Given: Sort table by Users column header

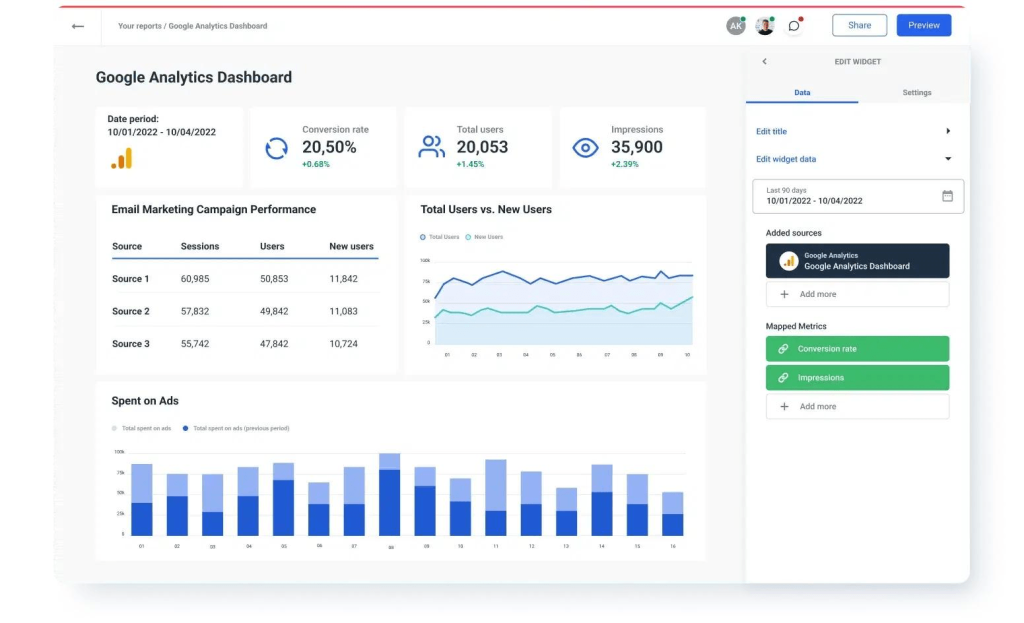Looking at the screenshot, I should click(272, 246).
